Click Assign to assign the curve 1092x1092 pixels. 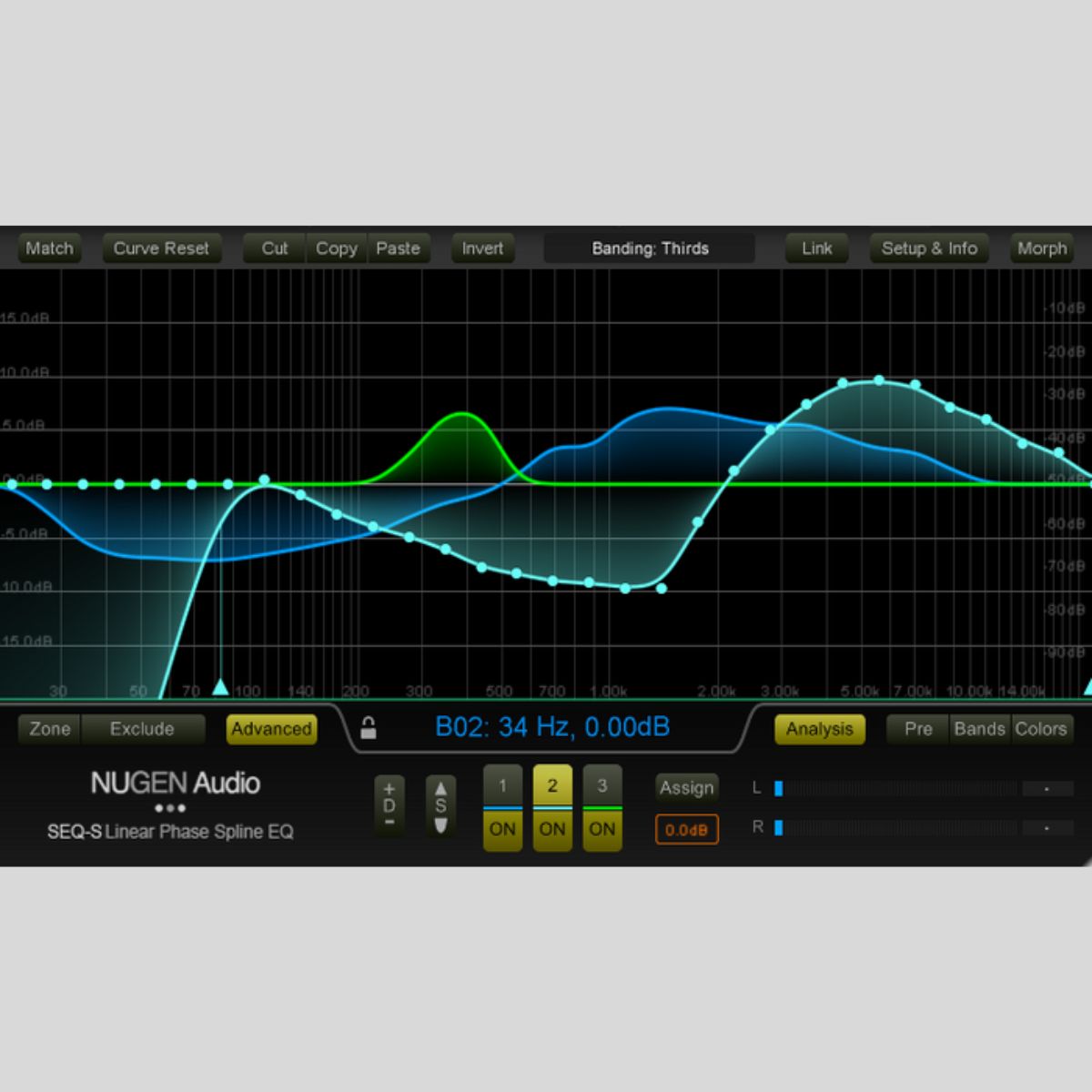(x=686, y=788)
